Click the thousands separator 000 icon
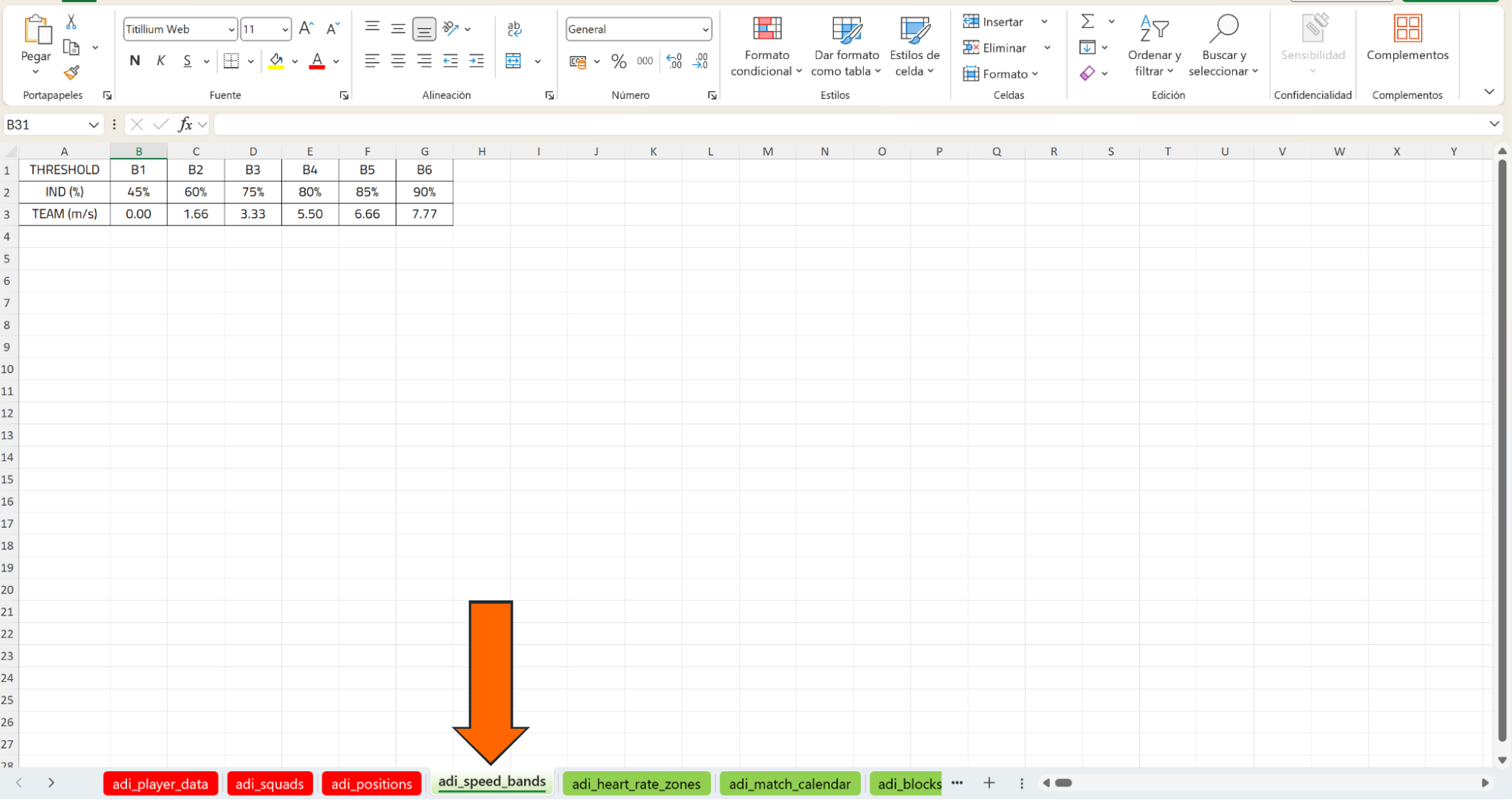This screenshot has width=1512, height=800. [644, 61]
